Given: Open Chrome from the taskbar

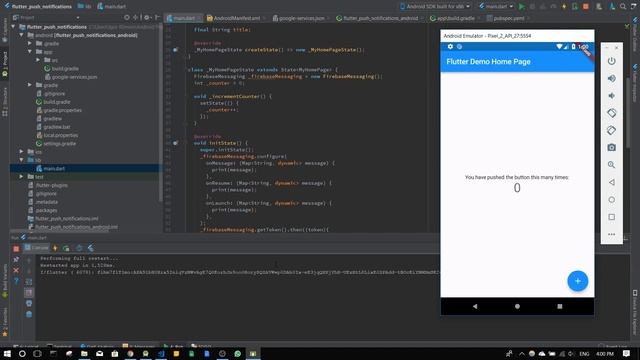Looking at the screenshot, I should click(x=130, y=353).
